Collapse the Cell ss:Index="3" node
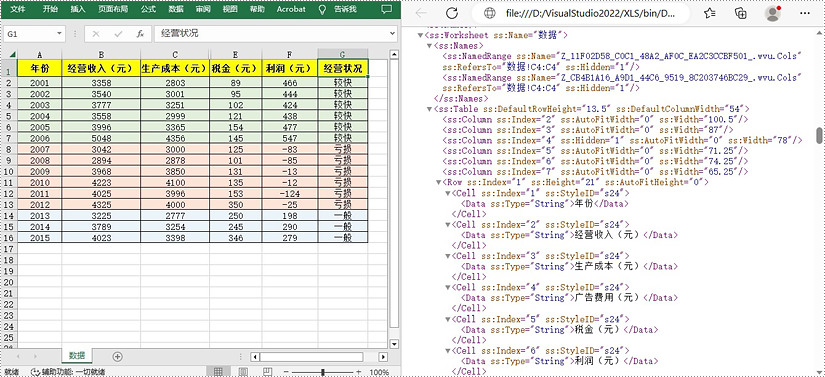The height and width of the screenshot is (377, 825). 448,256
